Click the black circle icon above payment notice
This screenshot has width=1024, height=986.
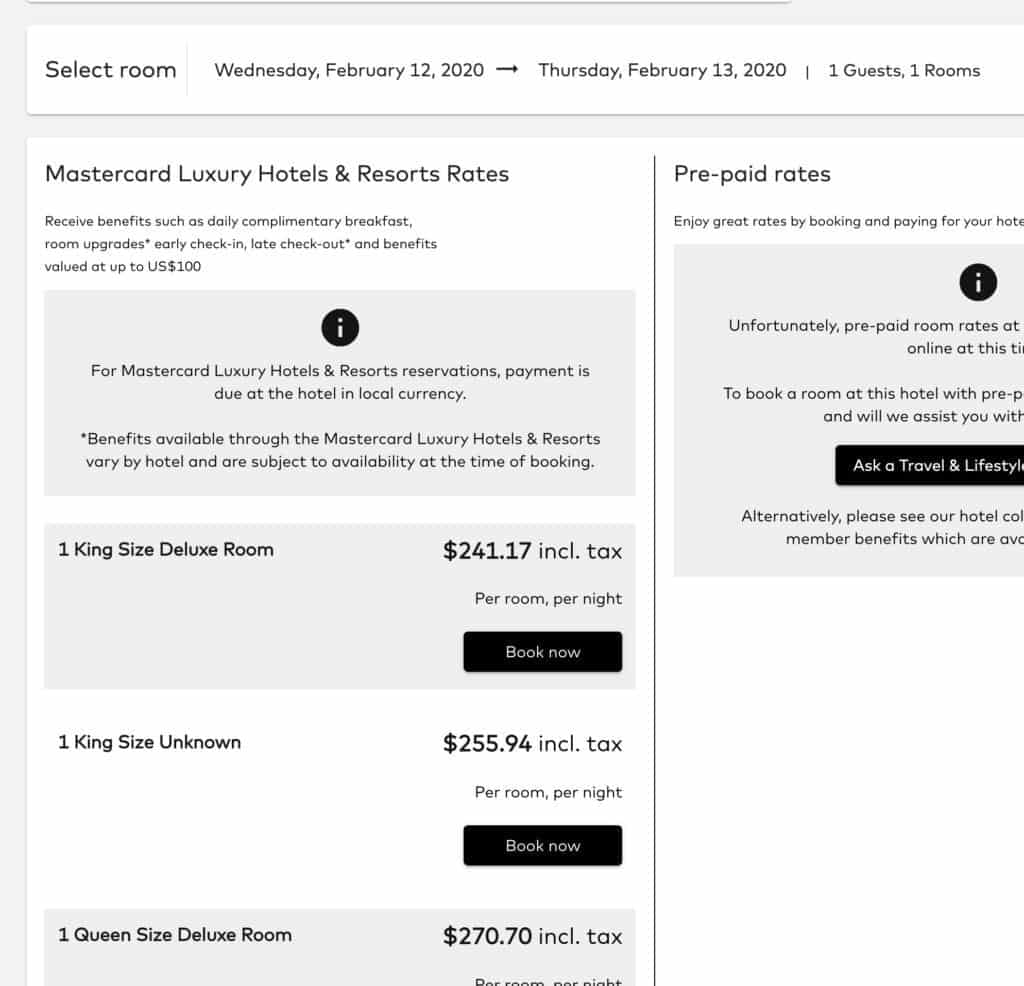[339, 327]
